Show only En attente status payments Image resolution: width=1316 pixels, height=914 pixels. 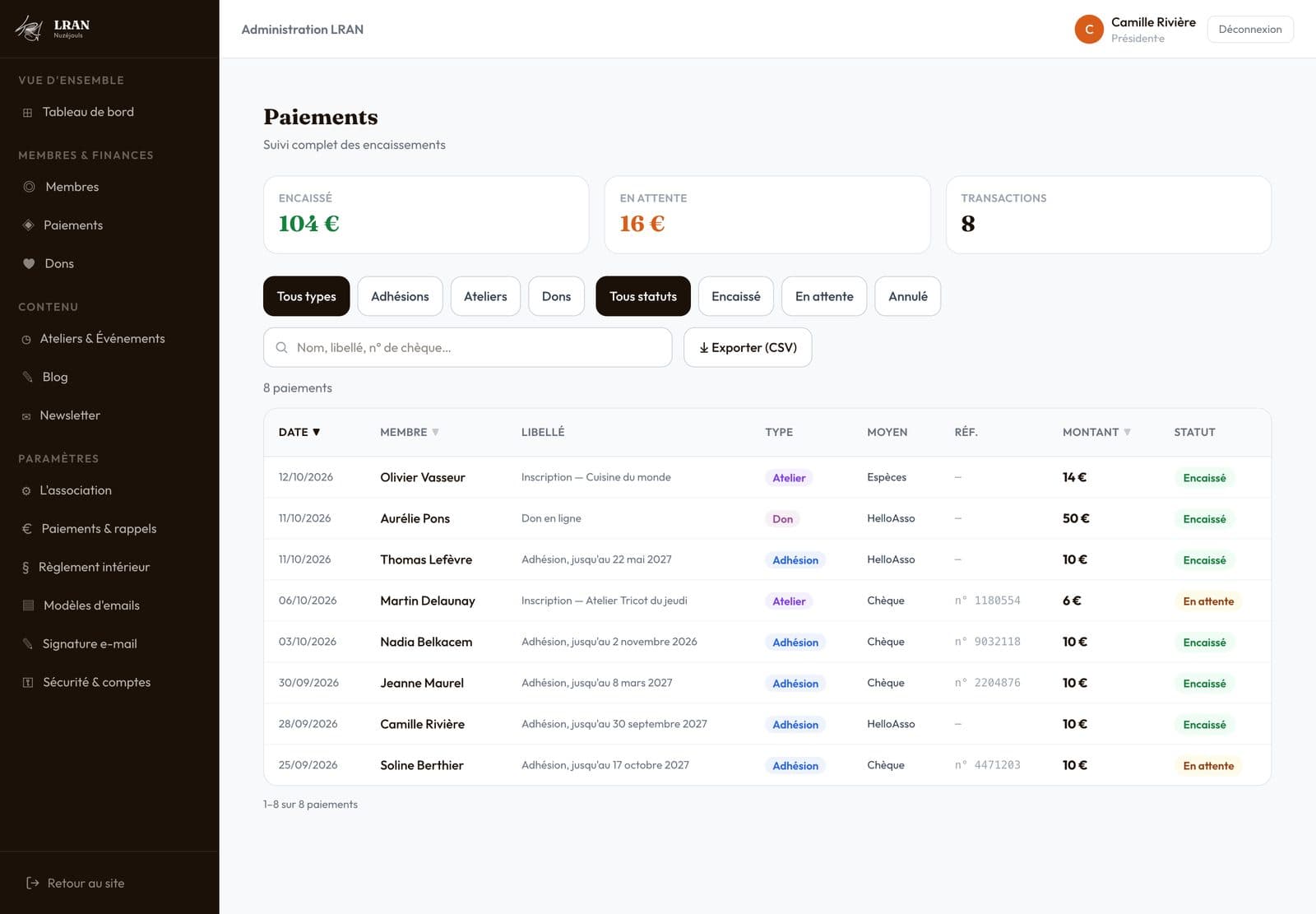pyautogui.click(x=824, y=296)
